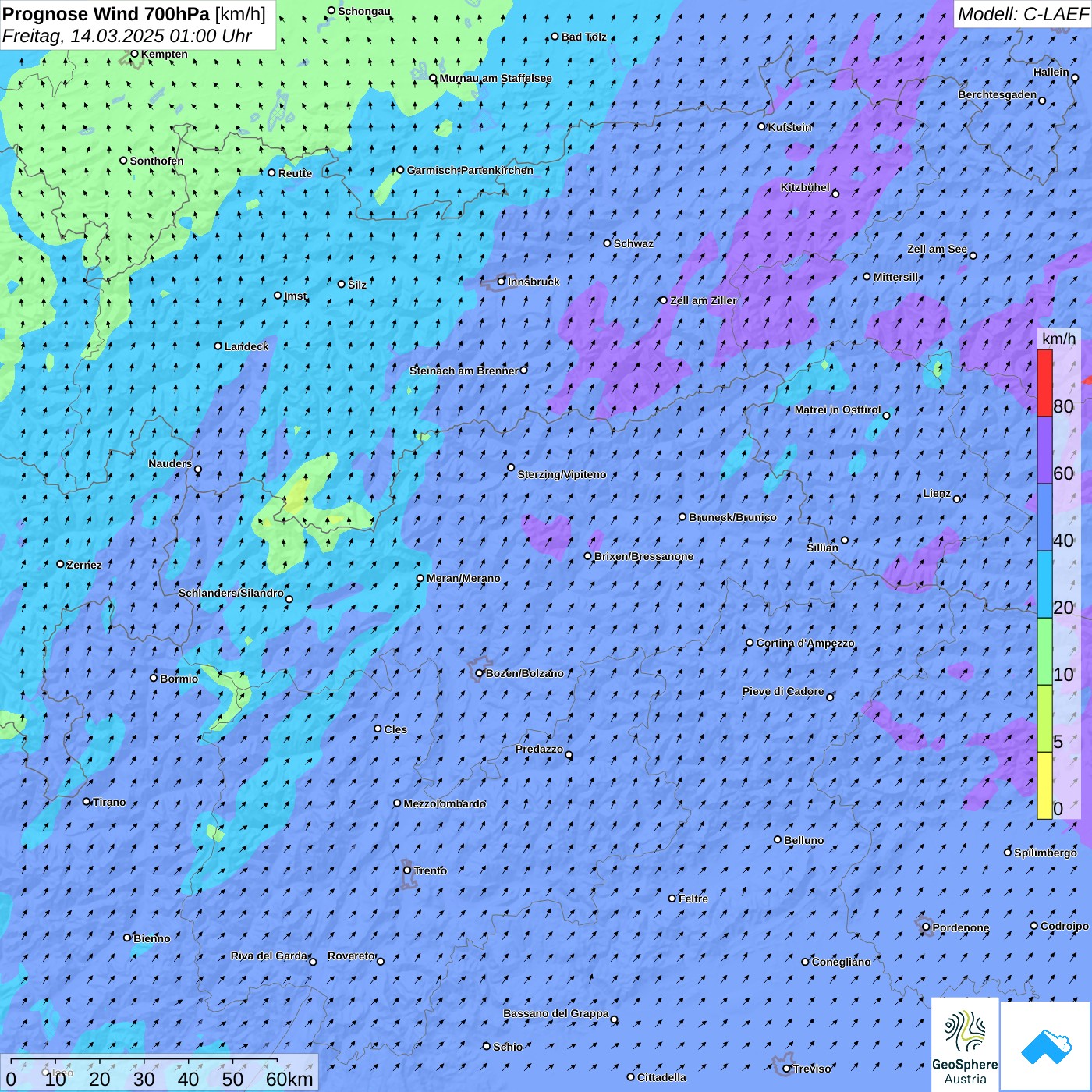Click the Sterzing/Vipiteno city label
This screenshot has width=1092, height=1092.
562,474
